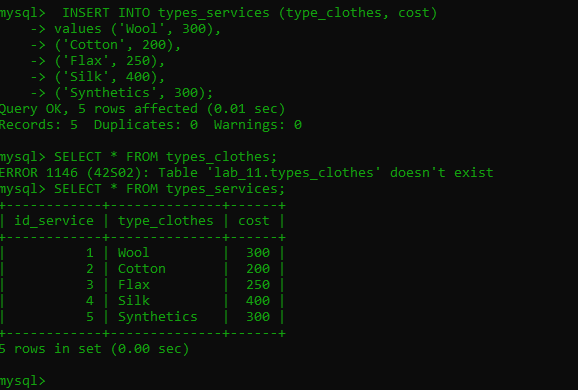Click the Query OK rows affected message
578x390 pixels.
click(x=143, y=109)
